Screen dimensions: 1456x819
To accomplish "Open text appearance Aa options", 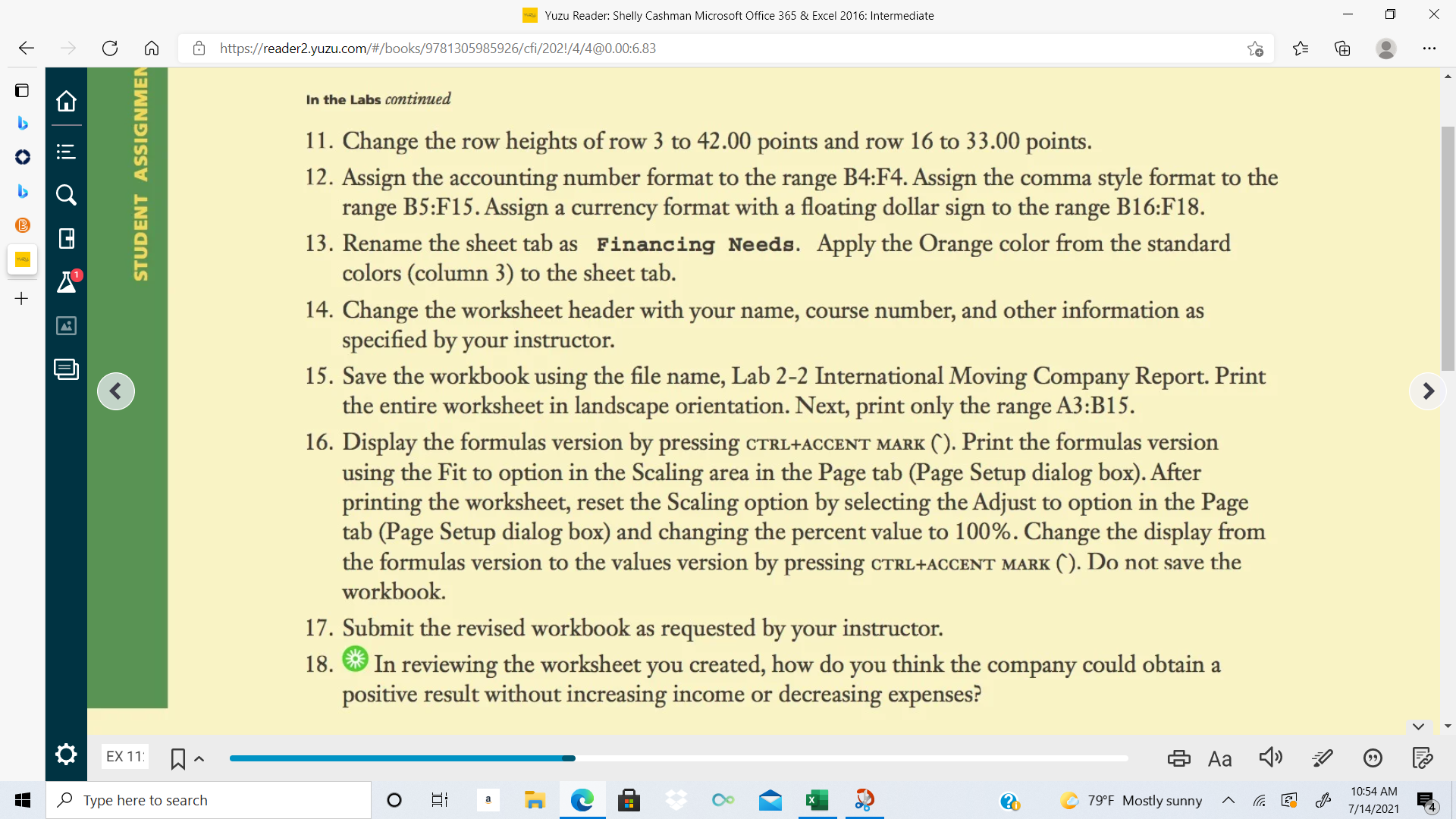I will click(1219, 758).
